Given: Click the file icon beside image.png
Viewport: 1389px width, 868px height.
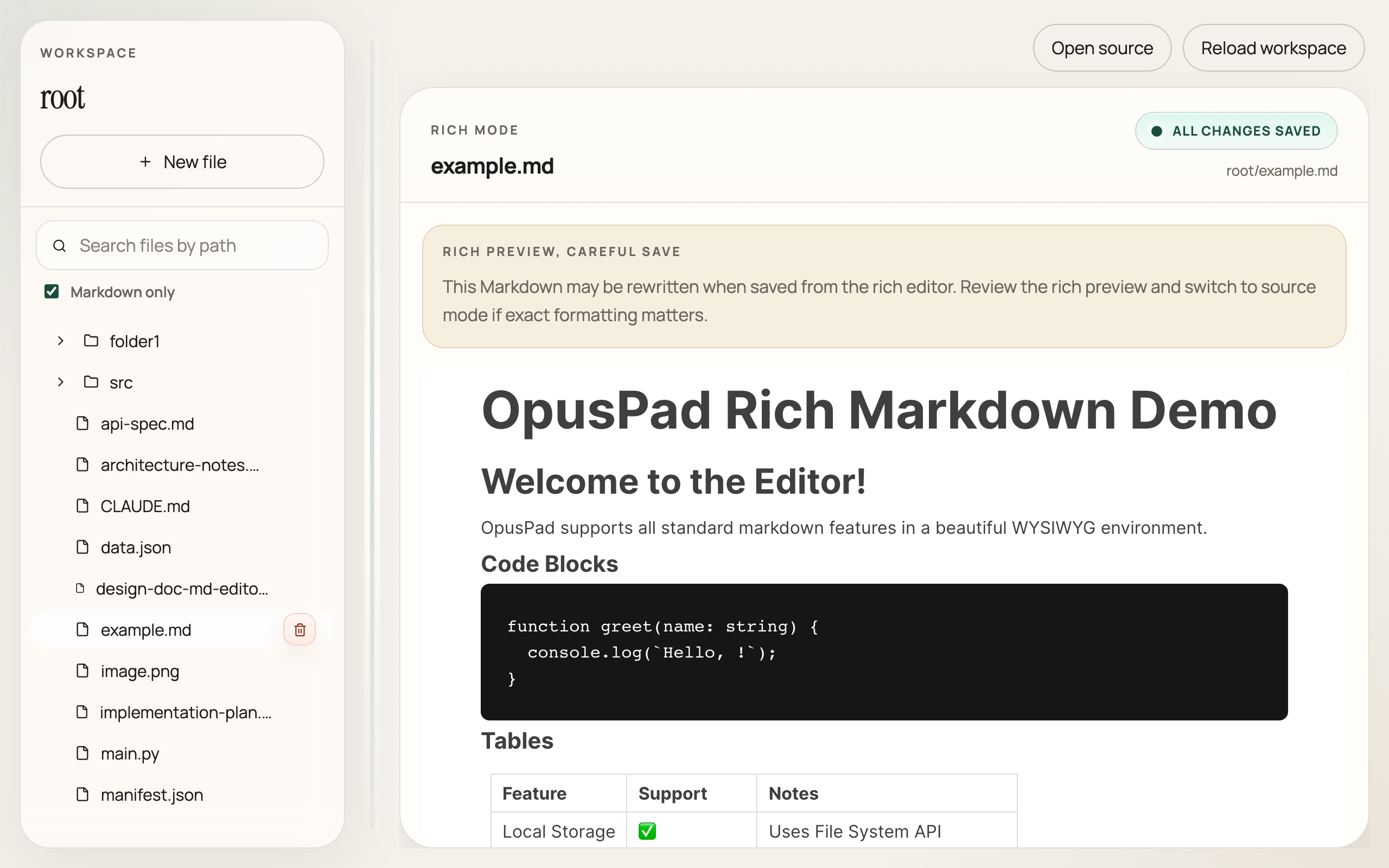Looking at the screenshot, I should 83,671.
